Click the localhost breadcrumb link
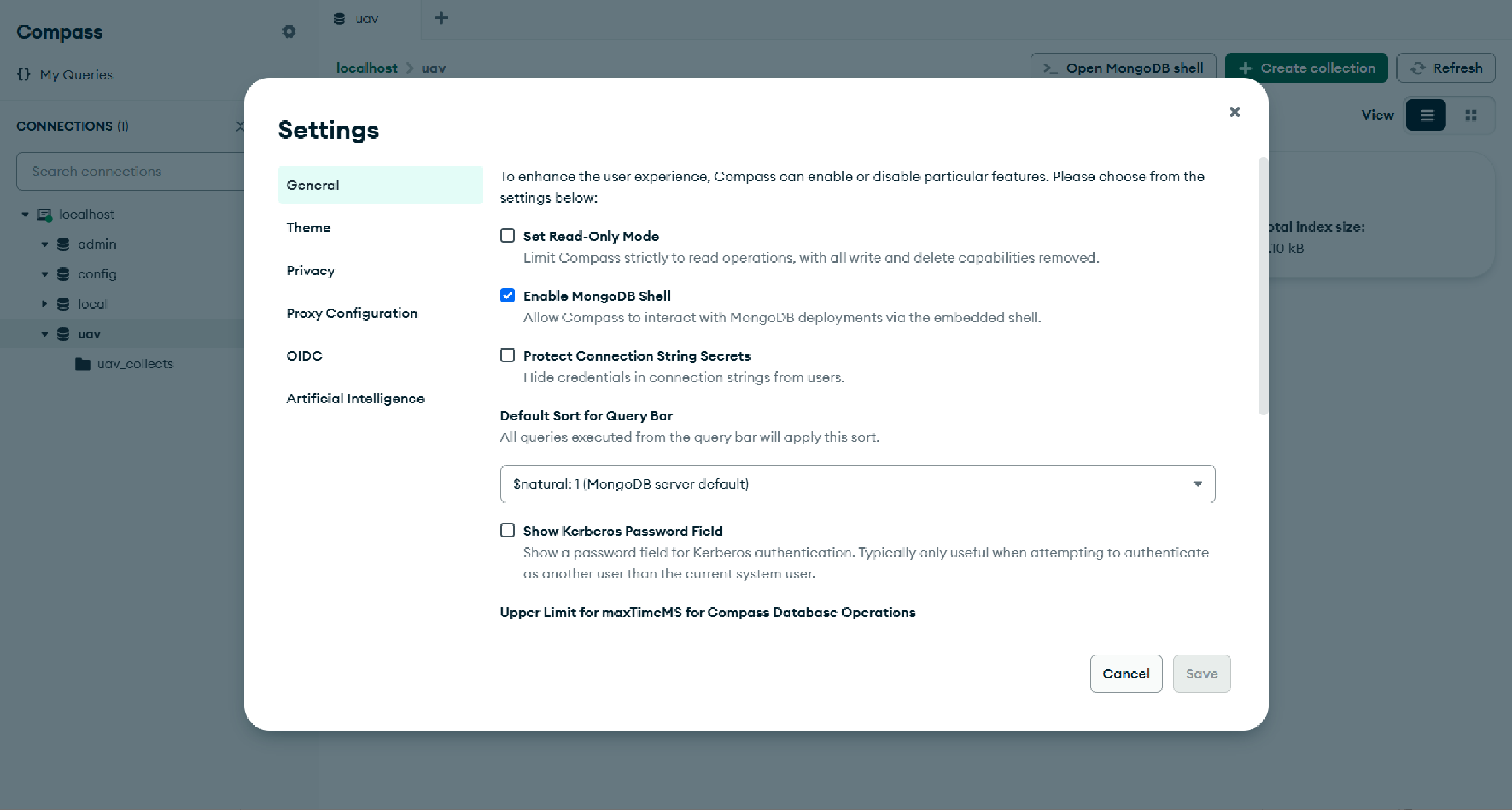Screen dimensions: 1512x810 coord(367,68)
